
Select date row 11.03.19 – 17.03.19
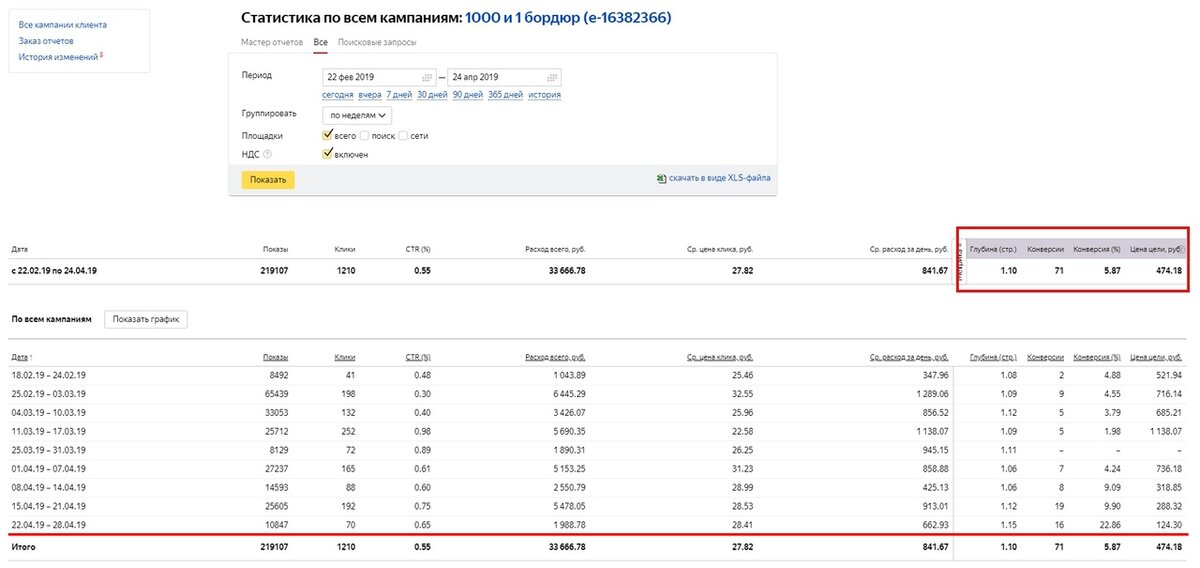[x=48, y=432]
